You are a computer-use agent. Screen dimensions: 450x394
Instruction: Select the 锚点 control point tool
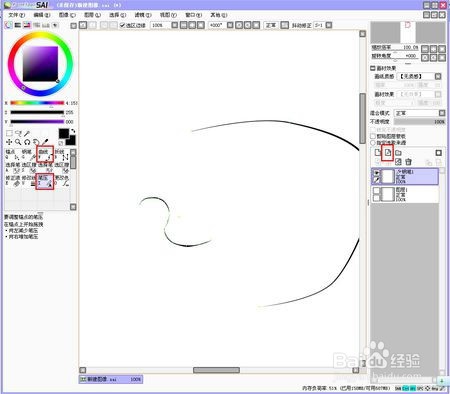pos(13,154)
